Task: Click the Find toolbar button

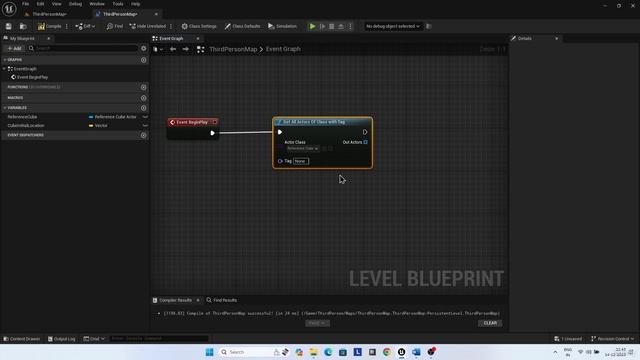Action: coord(115,26)
